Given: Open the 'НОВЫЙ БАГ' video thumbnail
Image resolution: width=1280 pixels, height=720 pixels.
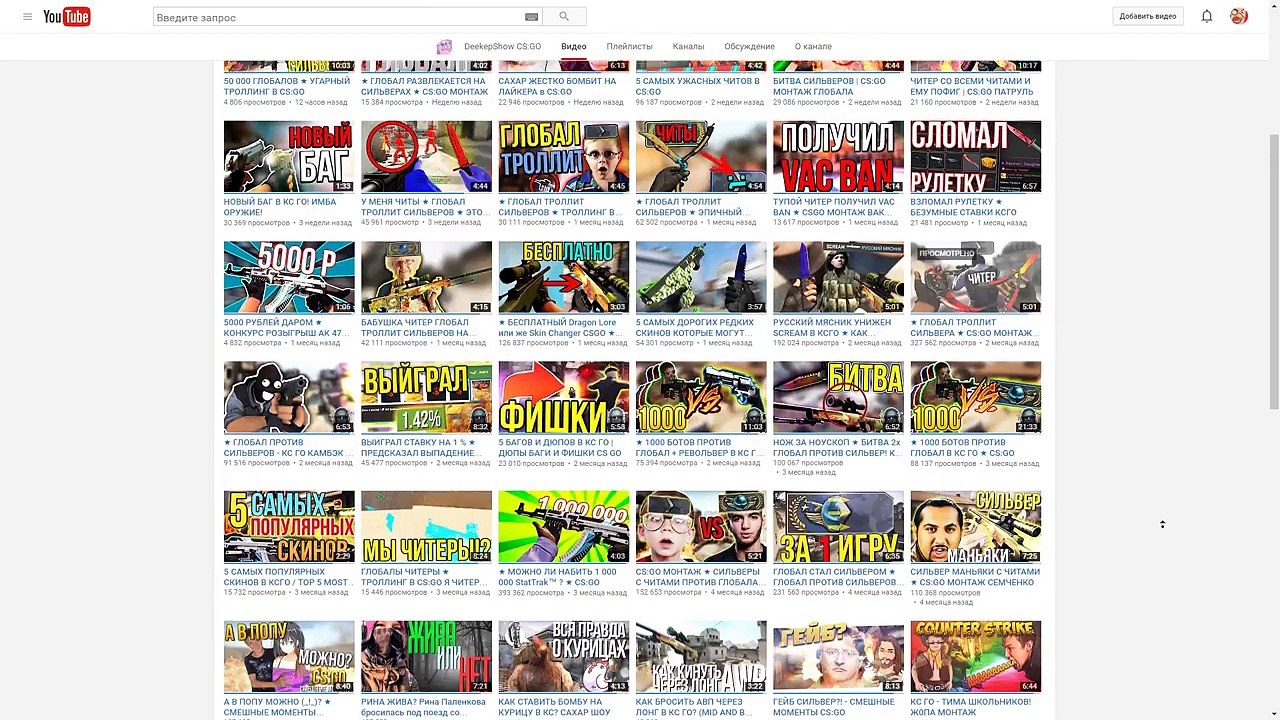Looking at the screenshot, I should coord(289,157).
